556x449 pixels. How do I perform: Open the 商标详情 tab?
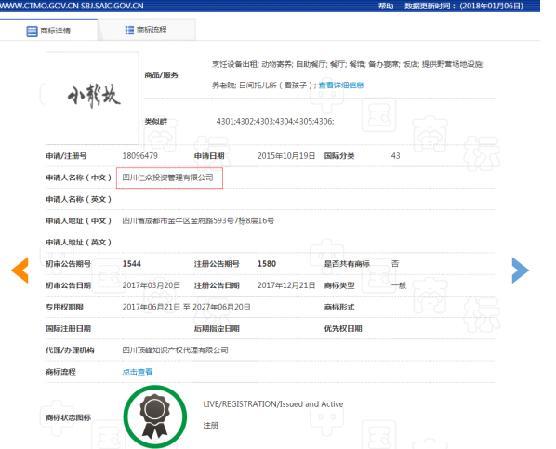click(49, 31)
